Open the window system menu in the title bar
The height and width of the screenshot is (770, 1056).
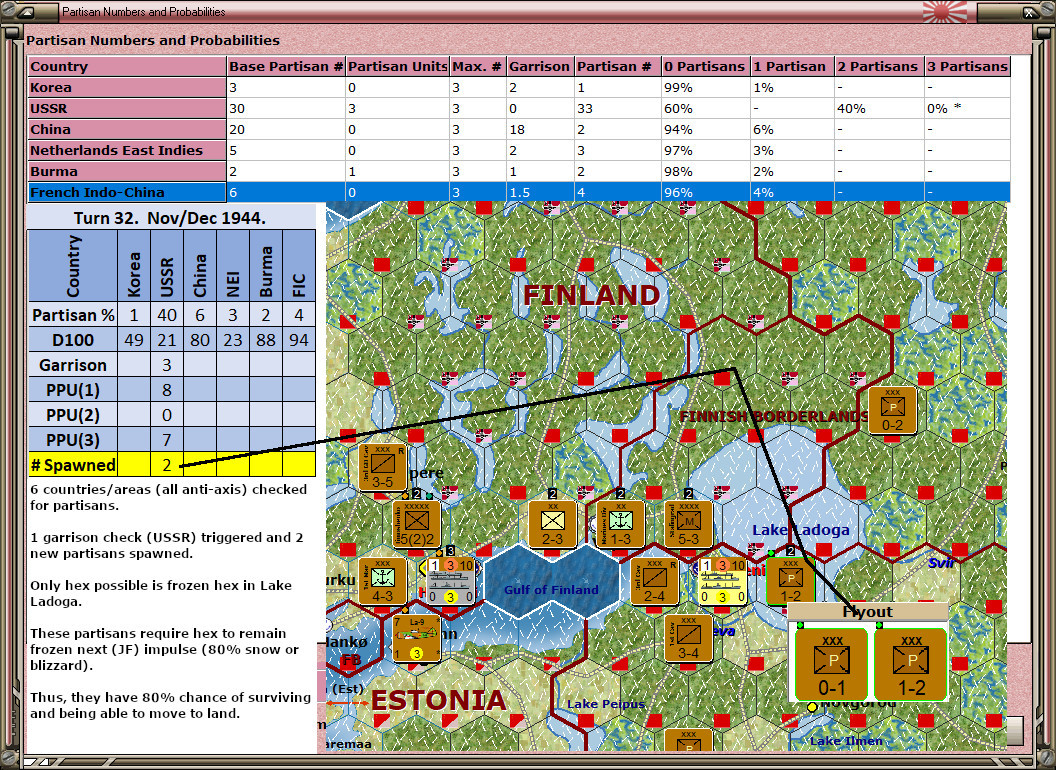[28, 11]
